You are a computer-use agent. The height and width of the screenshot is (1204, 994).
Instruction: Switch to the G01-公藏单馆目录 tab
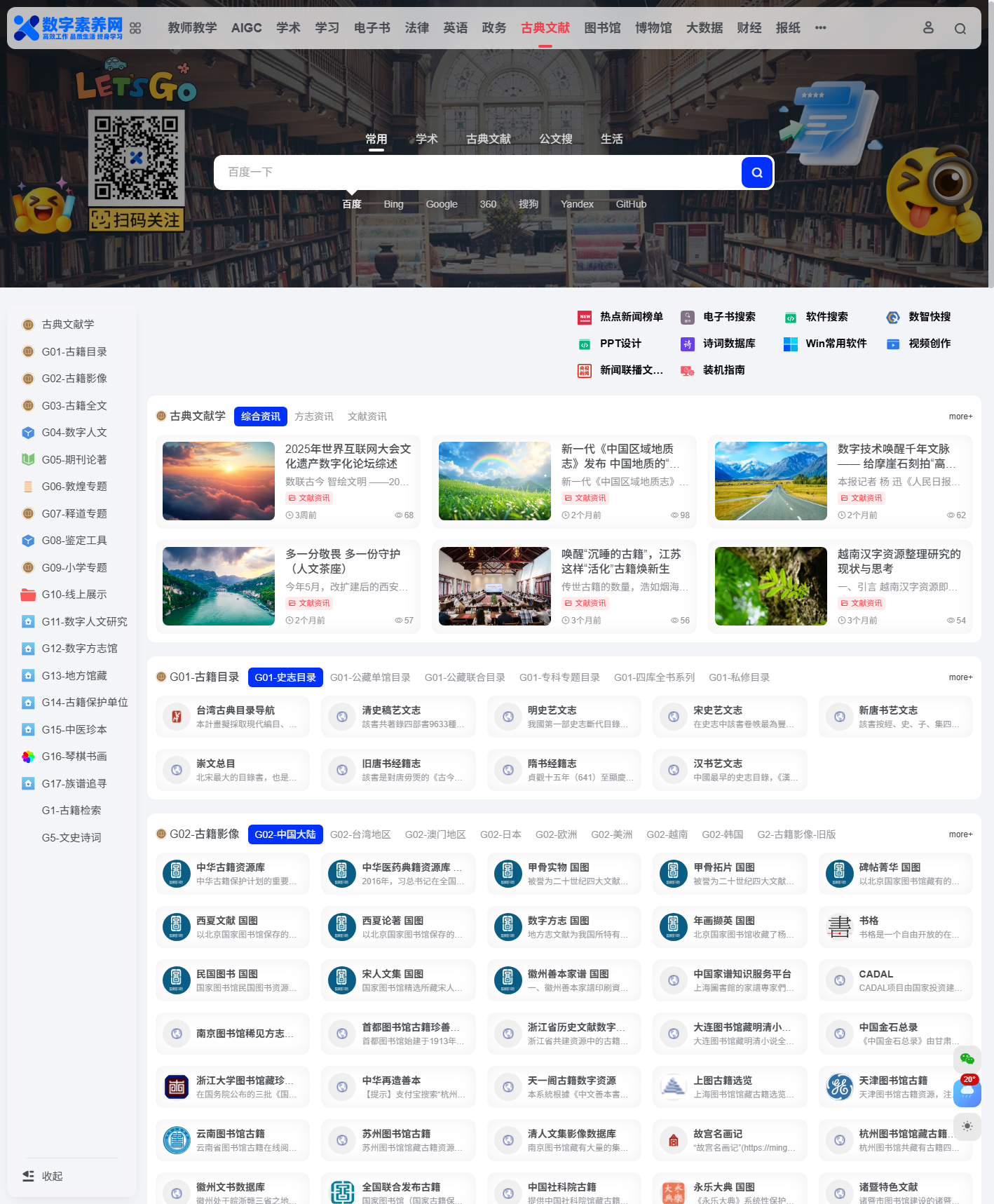(370, 677)
